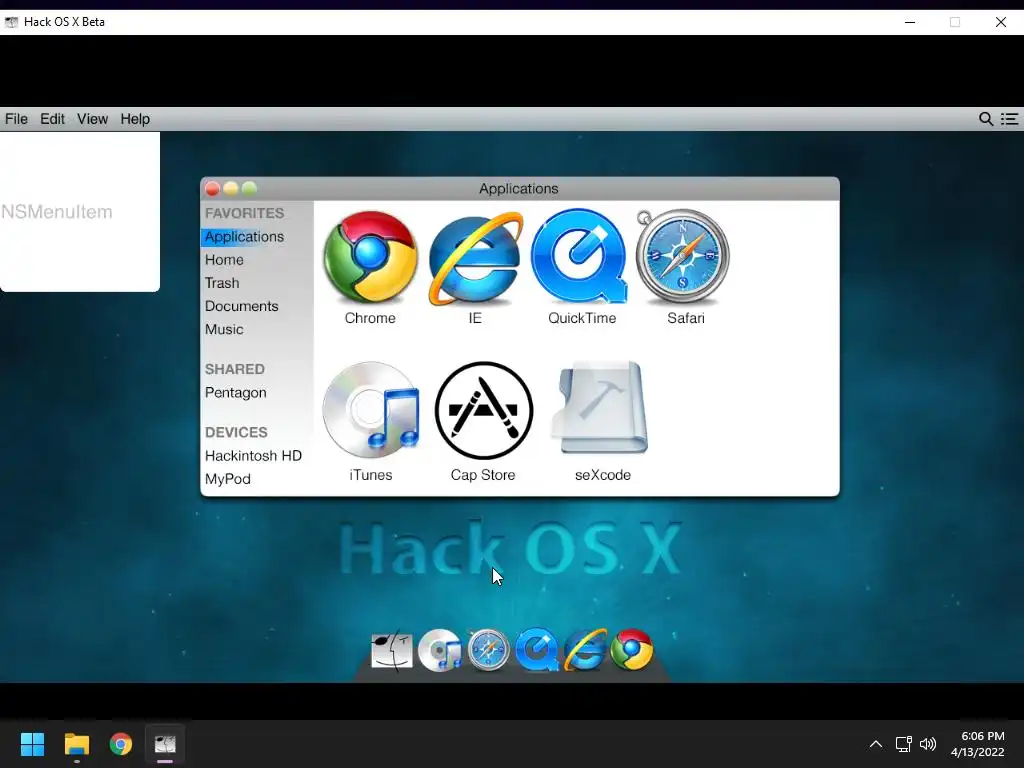Minimize Applications window with yellow button

click(x=231, y=189)
